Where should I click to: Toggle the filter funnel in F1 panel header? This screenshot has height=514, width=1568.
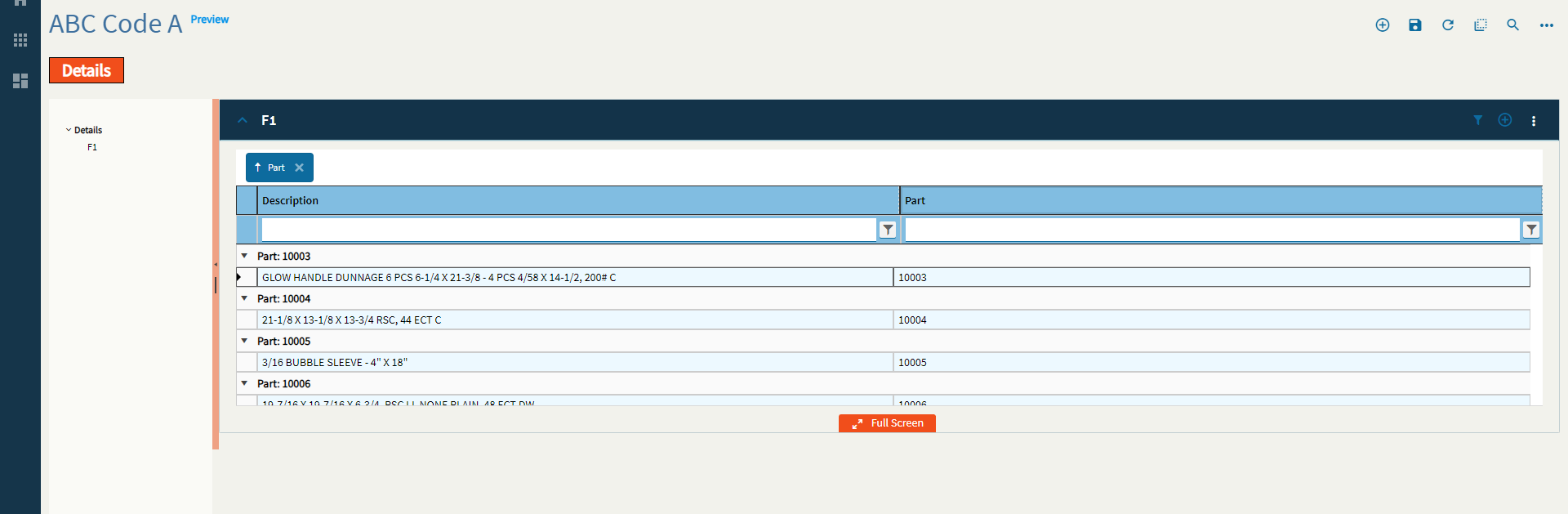click(1478, 120)
